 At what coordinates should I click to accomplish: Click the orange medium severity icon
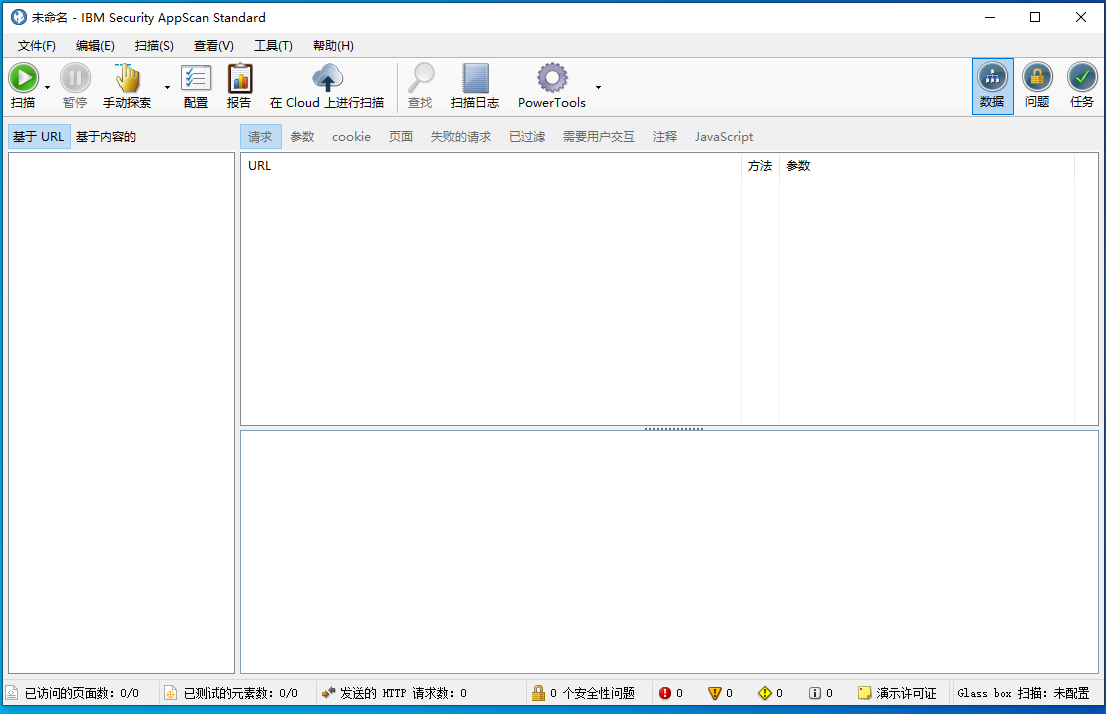pos(715,694)
